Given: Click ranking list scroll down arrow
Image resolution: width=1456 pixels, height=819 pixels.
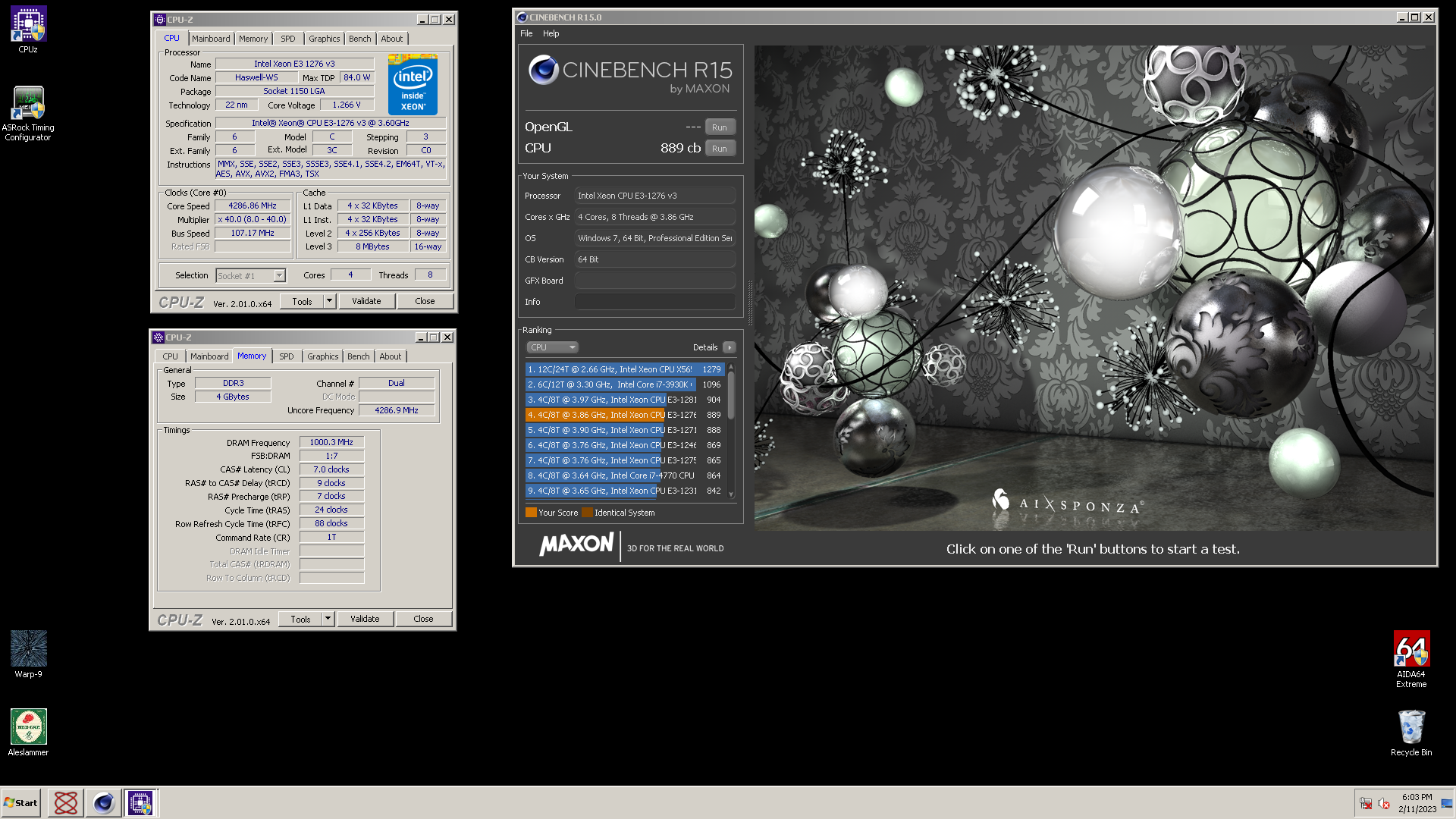Looking at the screenshot, I should click(731, 494).
